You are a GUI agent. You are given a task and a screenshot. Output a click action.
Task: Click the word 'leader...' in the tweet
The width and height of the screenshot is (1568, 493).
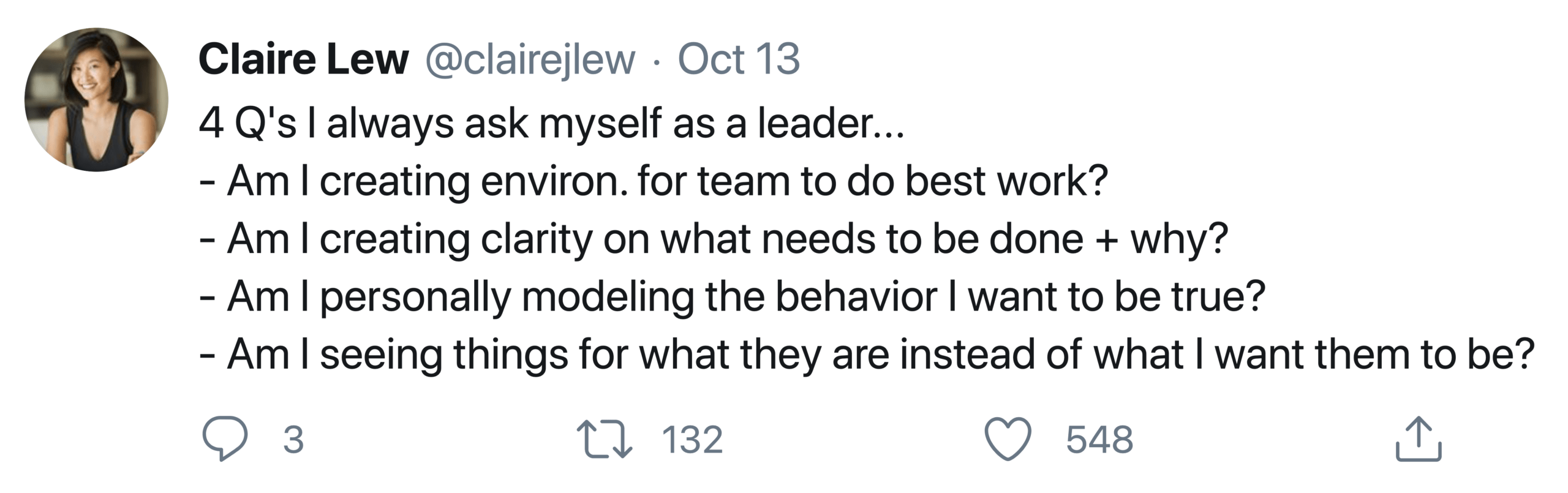pyautogui.click(x=831, y=123)
